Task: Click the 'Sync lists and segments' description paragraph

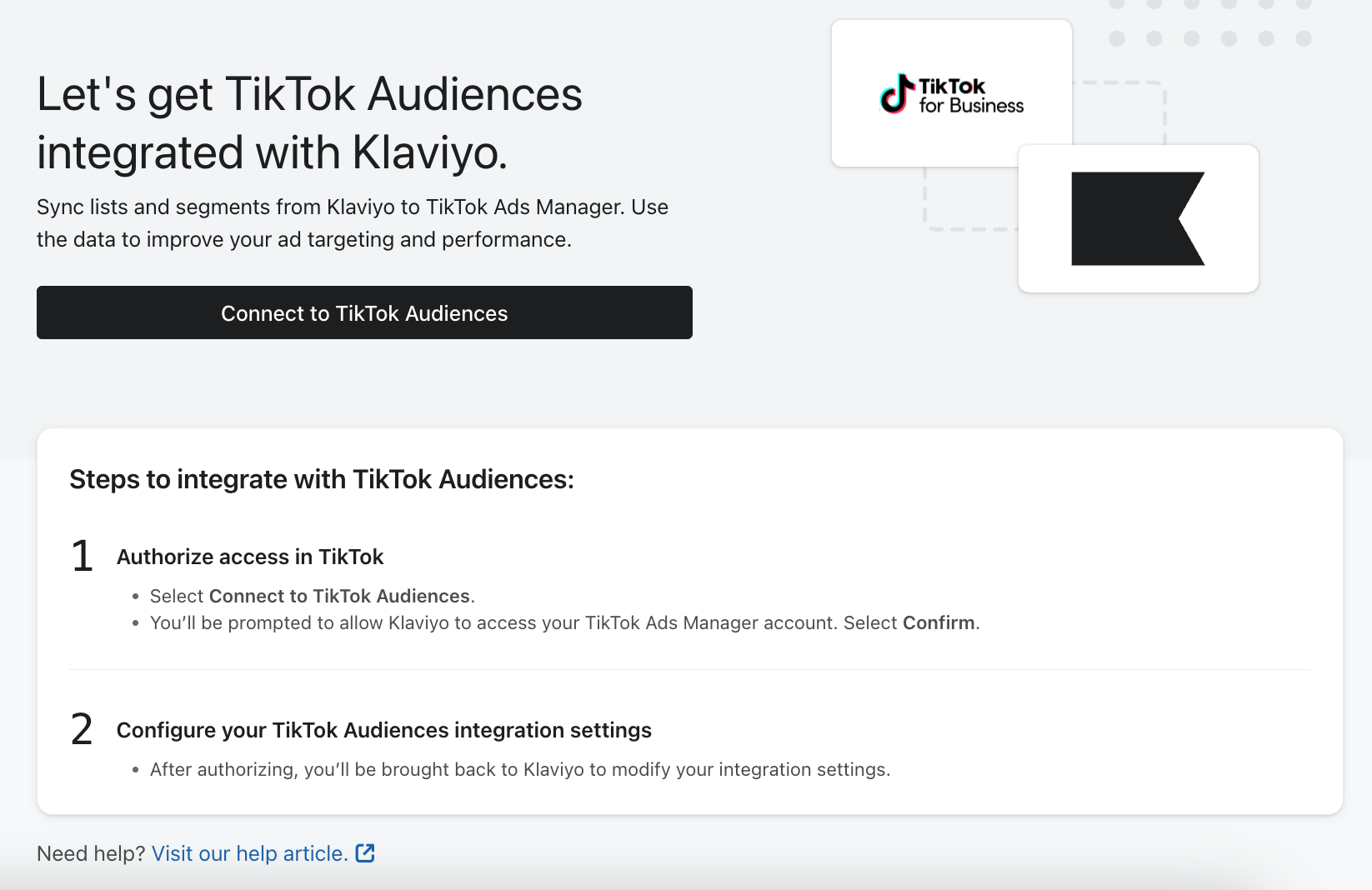Action: [352, 223]
